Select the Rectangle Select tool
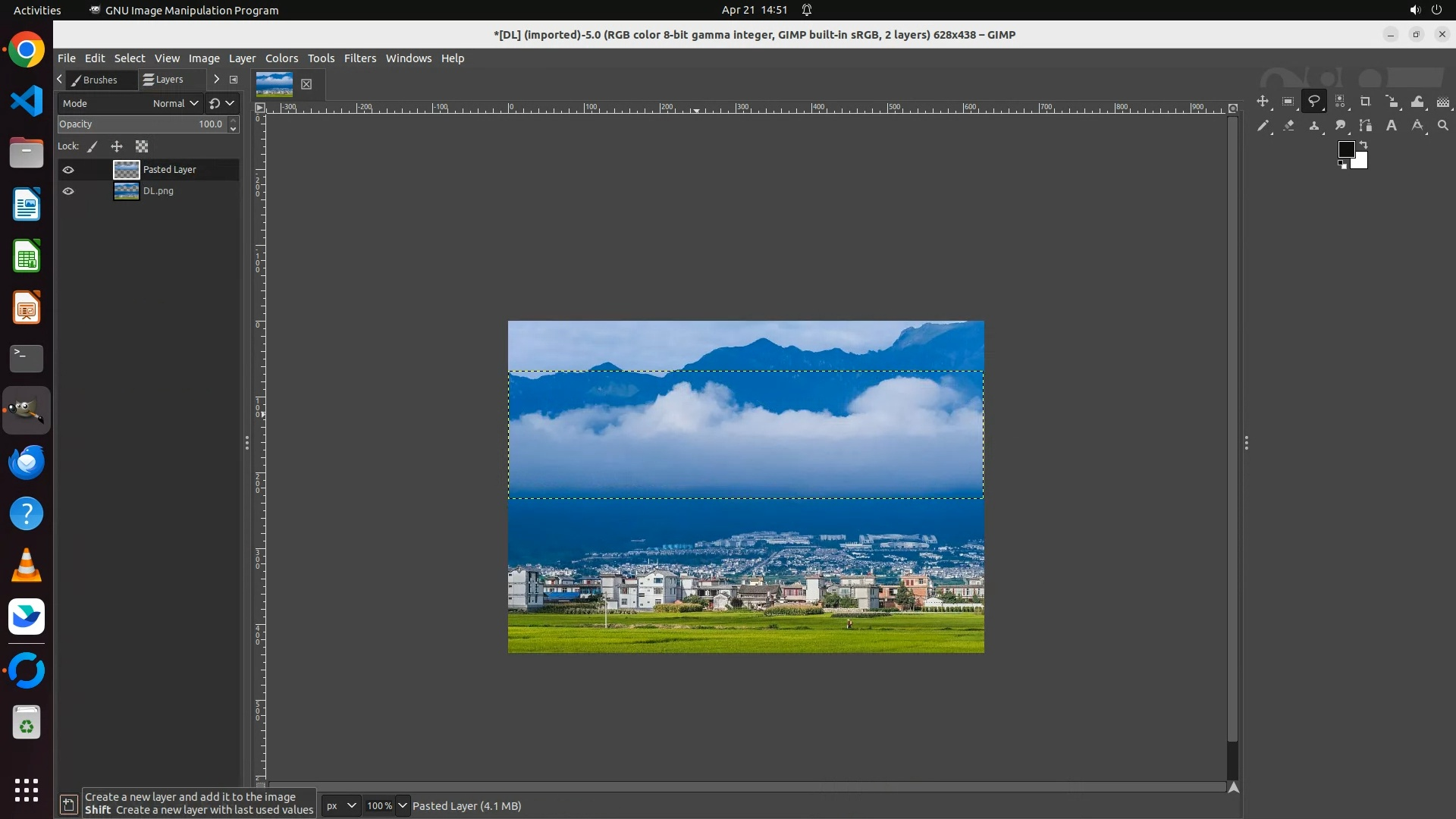Image resolution: width=1456 pixels, height=819 pixels. [x=1288, y=102]
